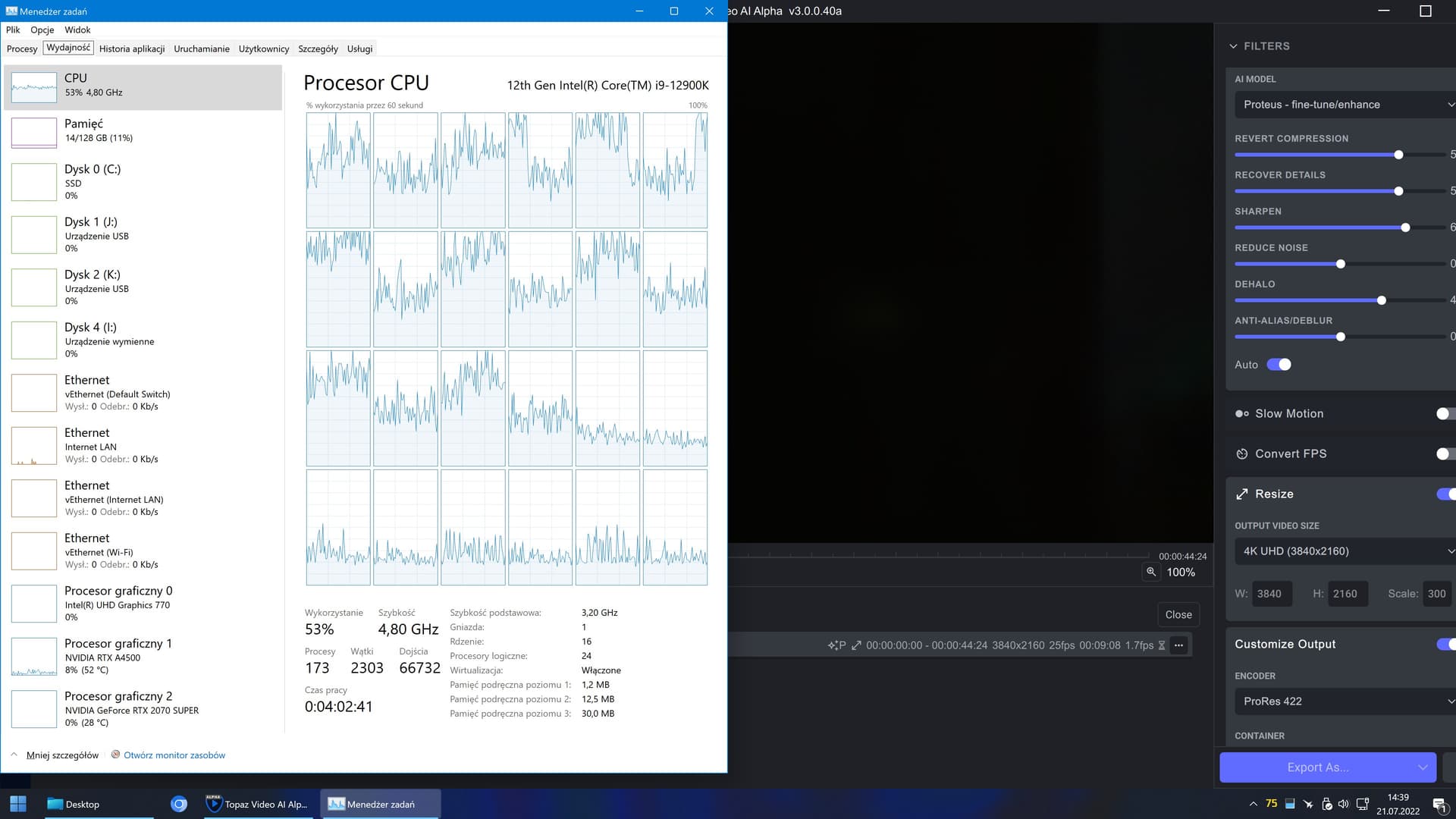Screen dimensions: 1456x819
Task: Enable the Slow Motion toggle
Action: [x=1445, y=414]
